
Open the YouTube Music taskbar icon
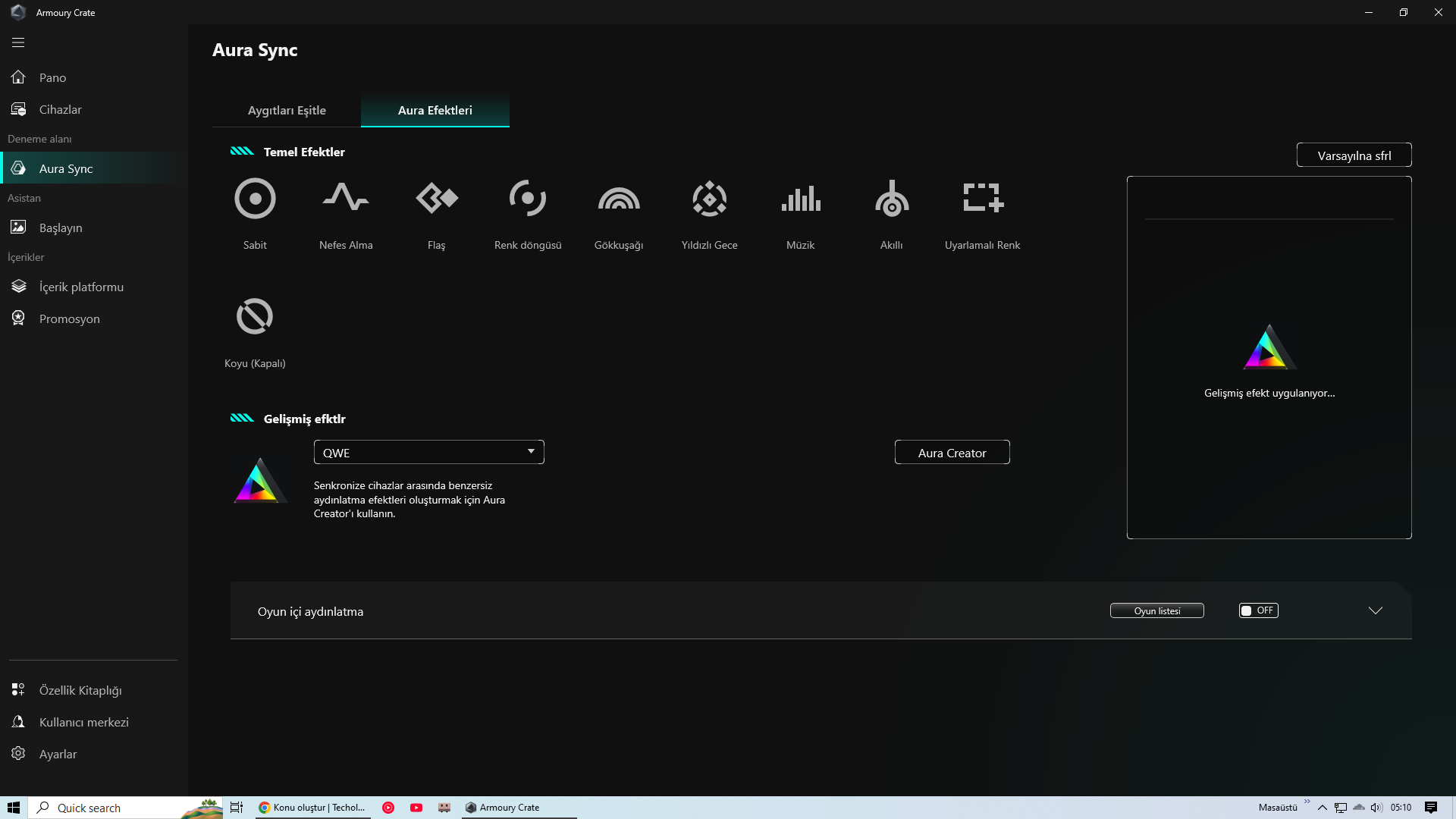tap(388, 808)
